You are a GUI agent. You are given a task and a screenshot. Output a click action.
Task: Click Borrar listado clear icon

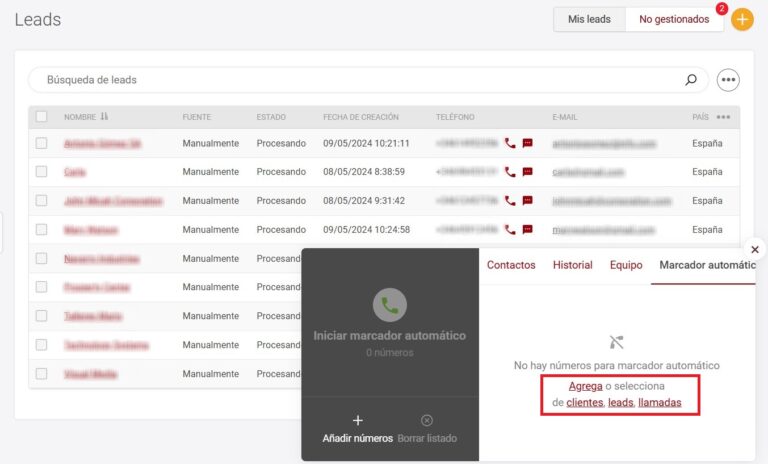point(427,420)
